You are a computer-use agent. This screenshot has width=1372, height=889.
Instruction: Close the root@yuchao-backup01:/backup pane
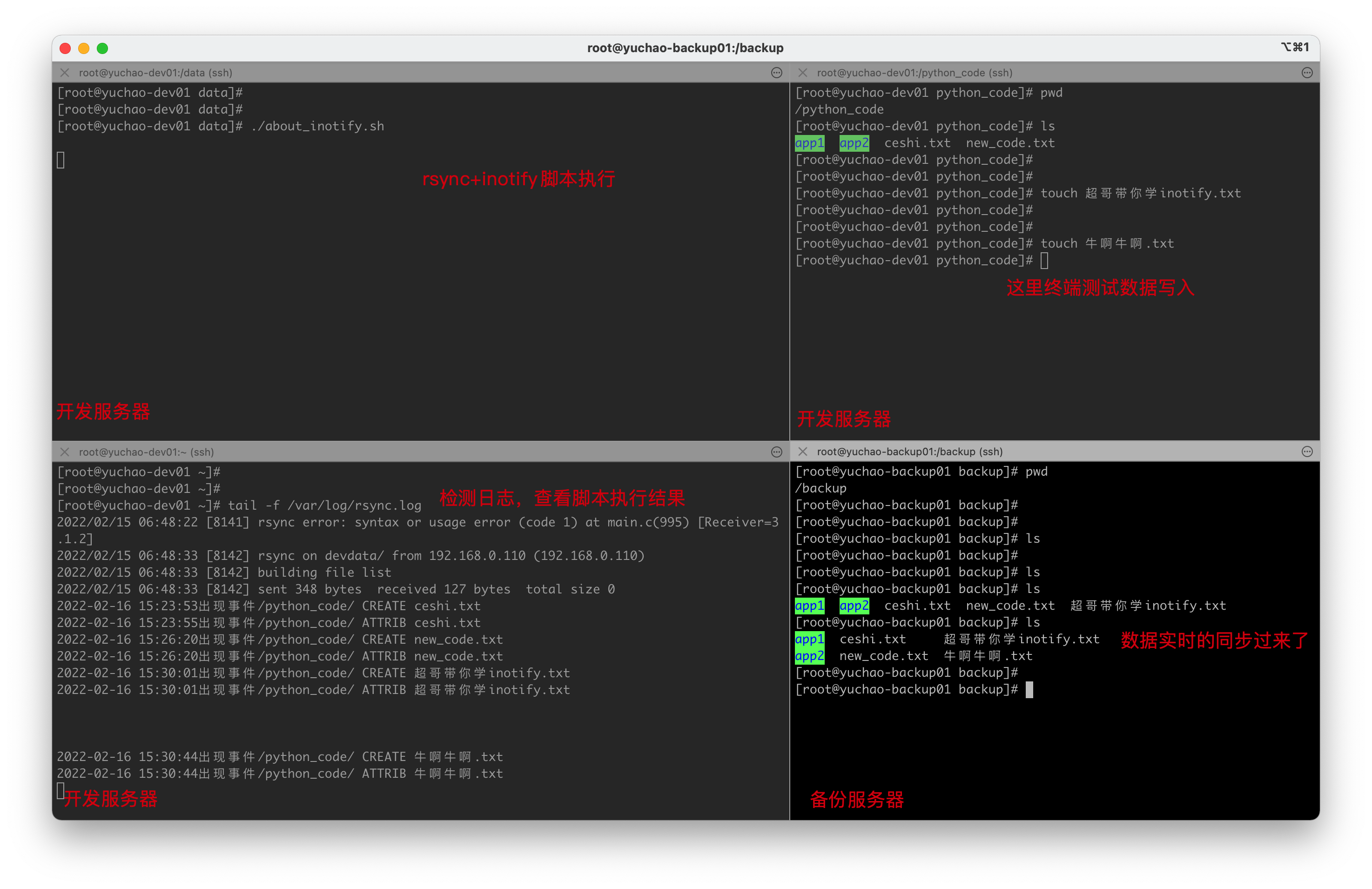(802, 451)
